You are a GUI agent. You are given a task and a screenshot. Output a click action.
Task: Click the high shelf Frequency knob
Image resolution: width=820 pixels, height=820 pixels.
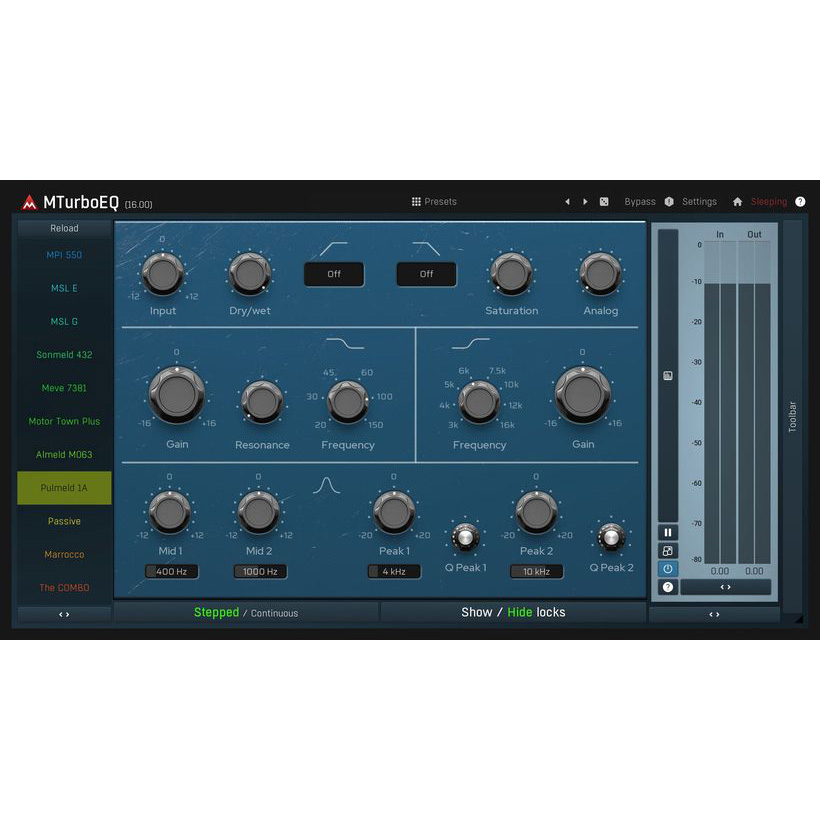pyautogui.click(x=479, y=402)
